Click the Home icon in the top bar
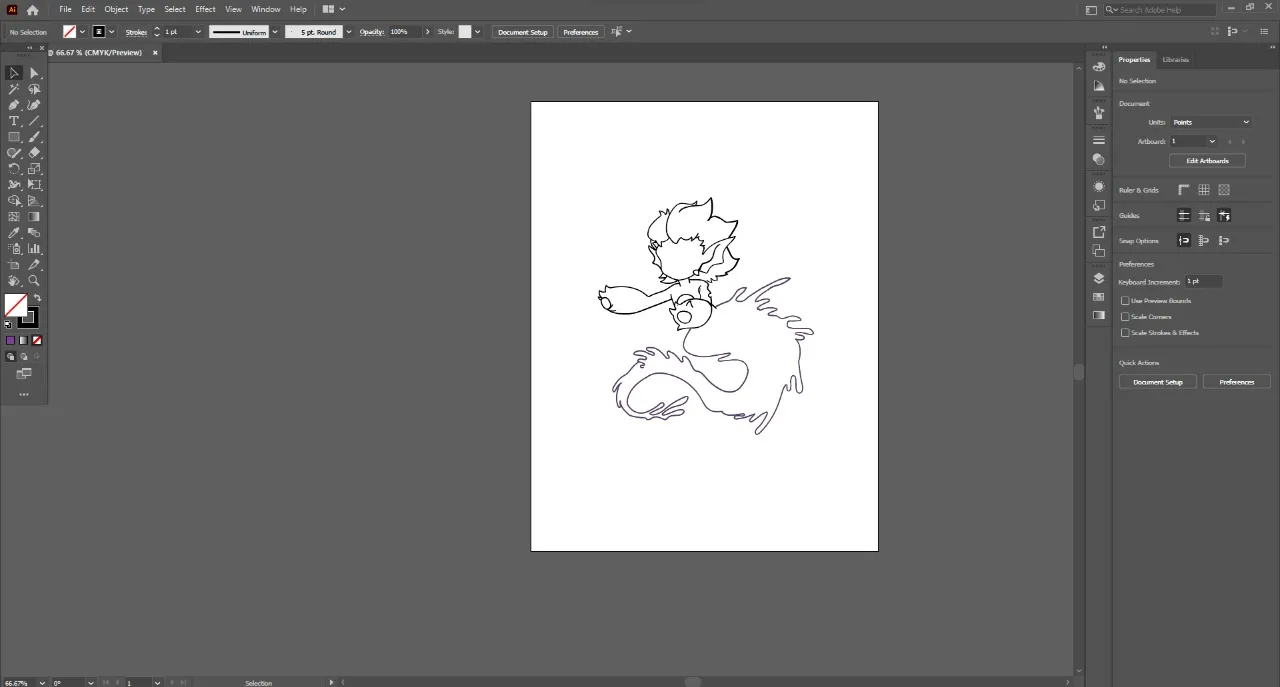 32,10
